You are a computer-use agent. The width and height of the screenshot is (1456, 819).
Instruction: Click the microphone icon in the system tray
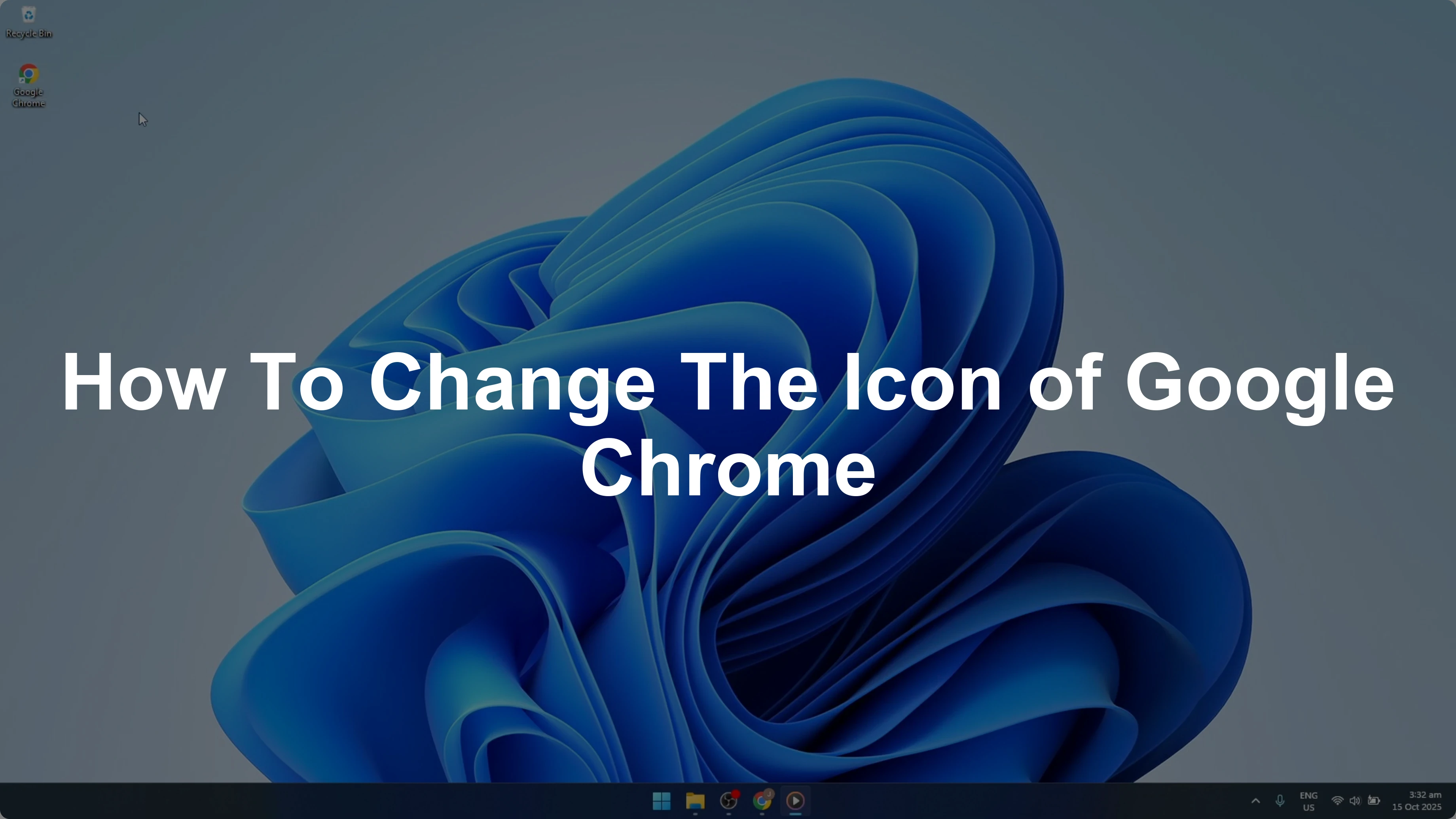[1280, 800]
